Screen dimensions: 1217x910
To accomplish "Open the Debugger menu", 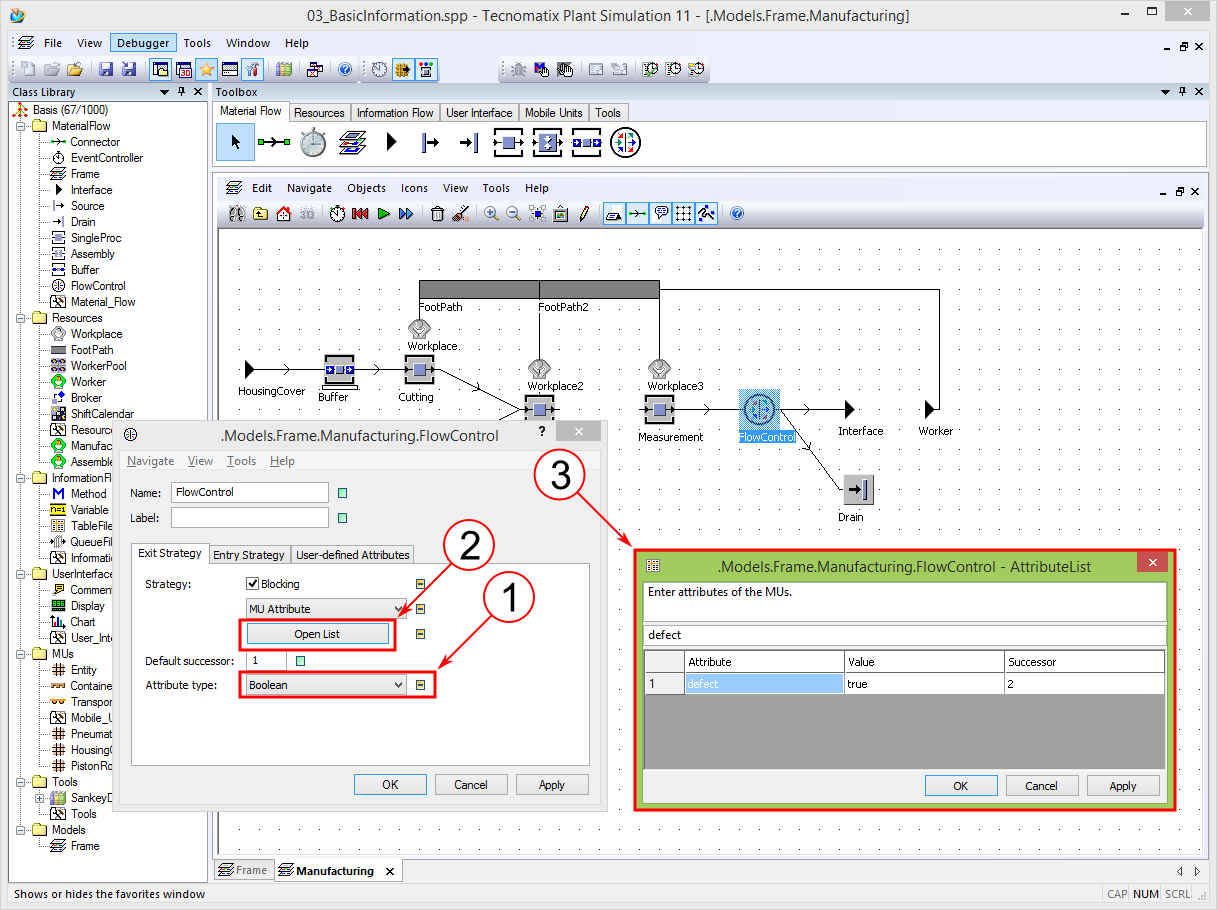I will pos(144,43).
